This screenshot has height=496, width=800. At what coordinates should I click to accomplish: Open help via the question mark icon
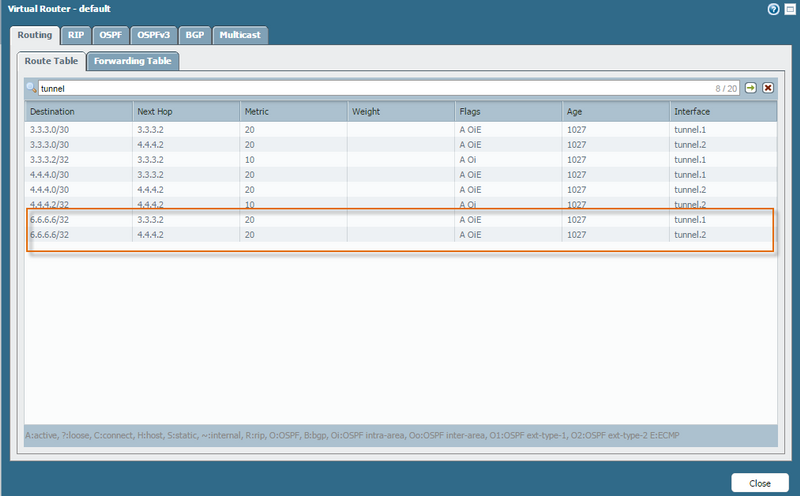[773, 9]
